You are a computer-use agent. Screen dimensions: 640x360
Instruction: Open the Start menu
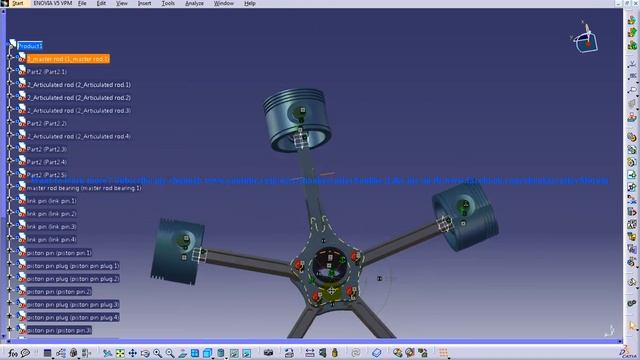(x=17, y=3)
